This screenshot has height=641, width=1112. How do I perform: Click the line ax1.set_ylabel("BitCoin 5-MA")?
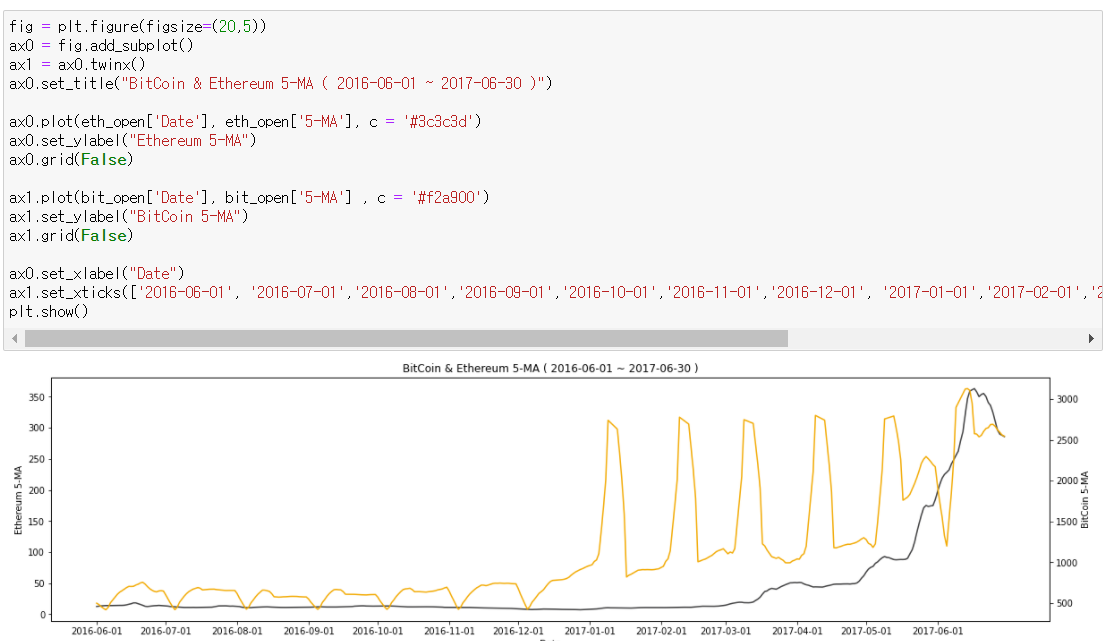[x=129, y=216]
